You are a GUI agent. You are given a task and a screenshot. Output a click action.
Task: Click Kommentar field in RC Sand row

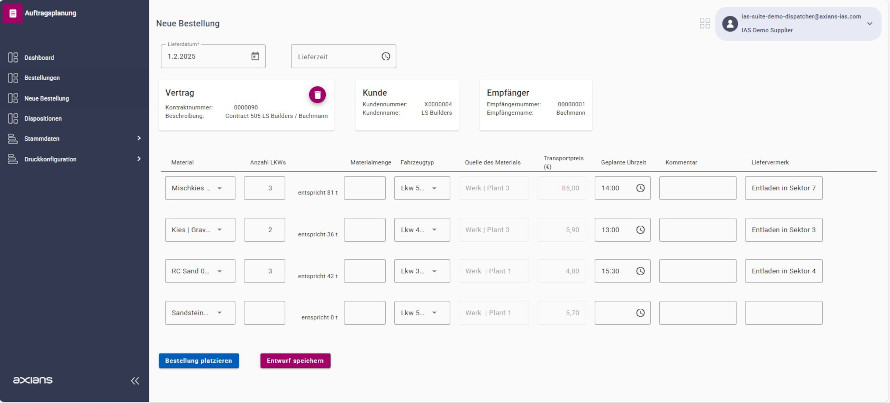coord(698,271)
